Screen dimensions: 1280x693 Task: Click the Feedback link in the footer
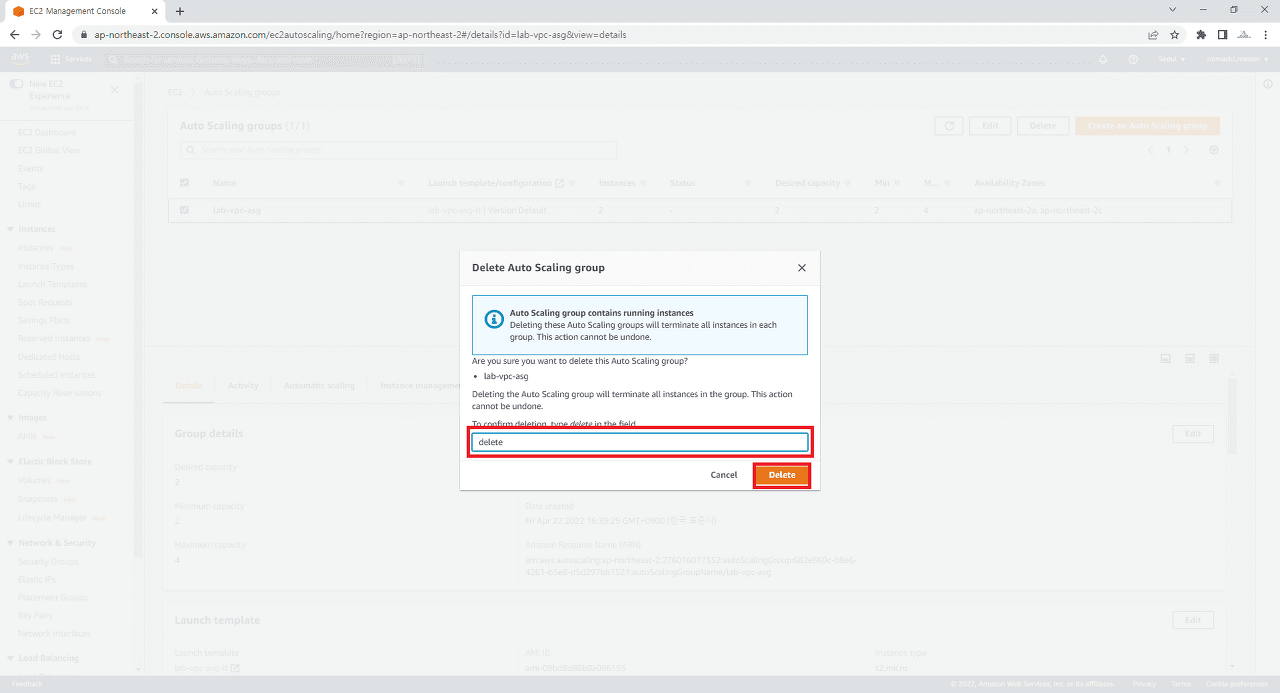point(27,684)
